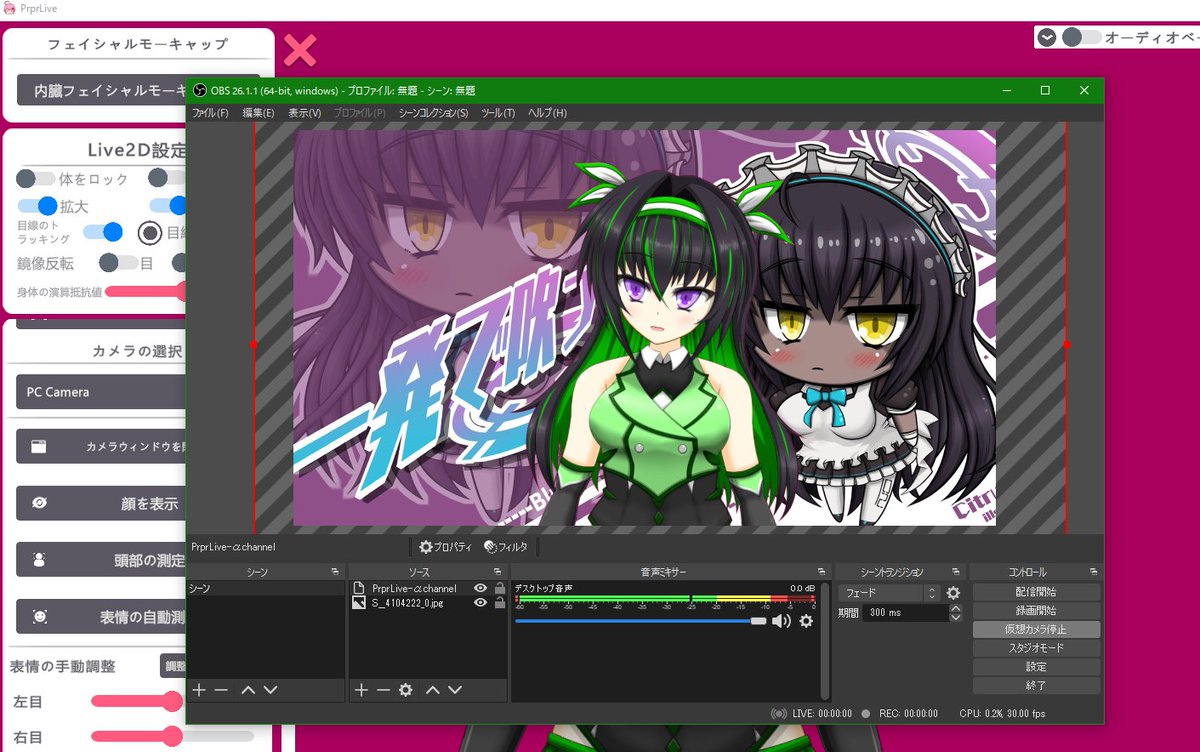Pop out the Controls dock panel
This screenshot has width=1200, height=752.
pos(1096,572)
